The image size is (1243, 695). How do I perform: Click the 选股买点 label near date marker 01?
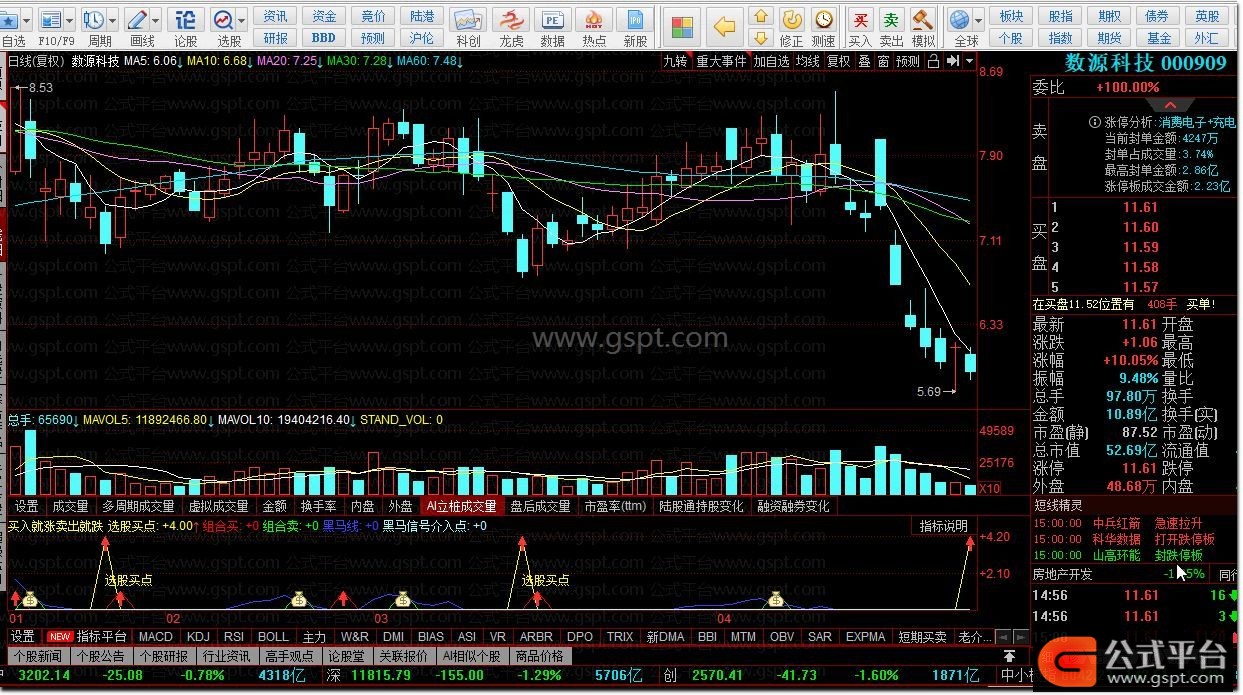click(x=128, y=579)
